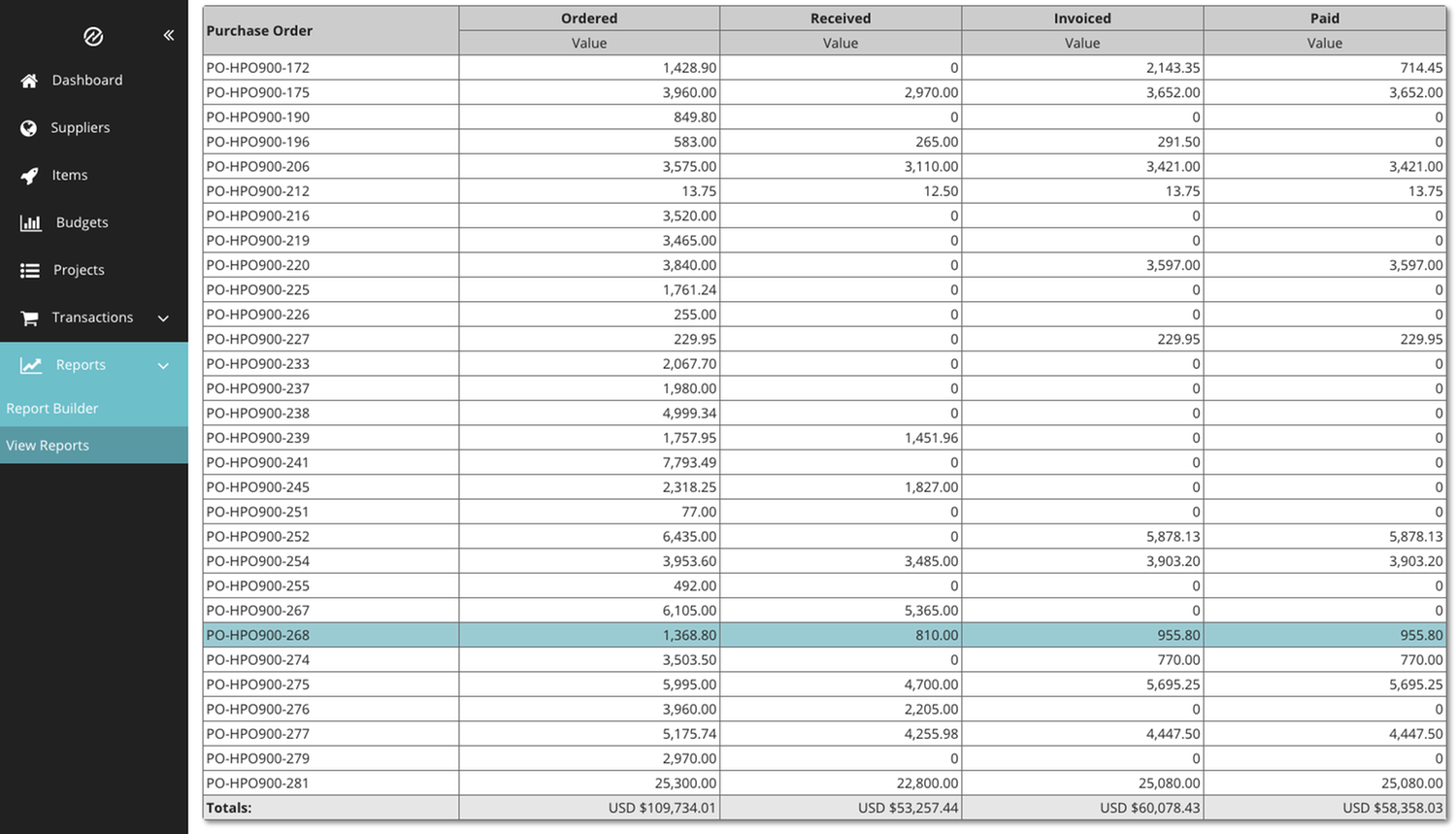Image resolution: width=1456 pixels, height=834 pixels.
Task: Click ordered value 7,793.49
Action: coord(690,462)
